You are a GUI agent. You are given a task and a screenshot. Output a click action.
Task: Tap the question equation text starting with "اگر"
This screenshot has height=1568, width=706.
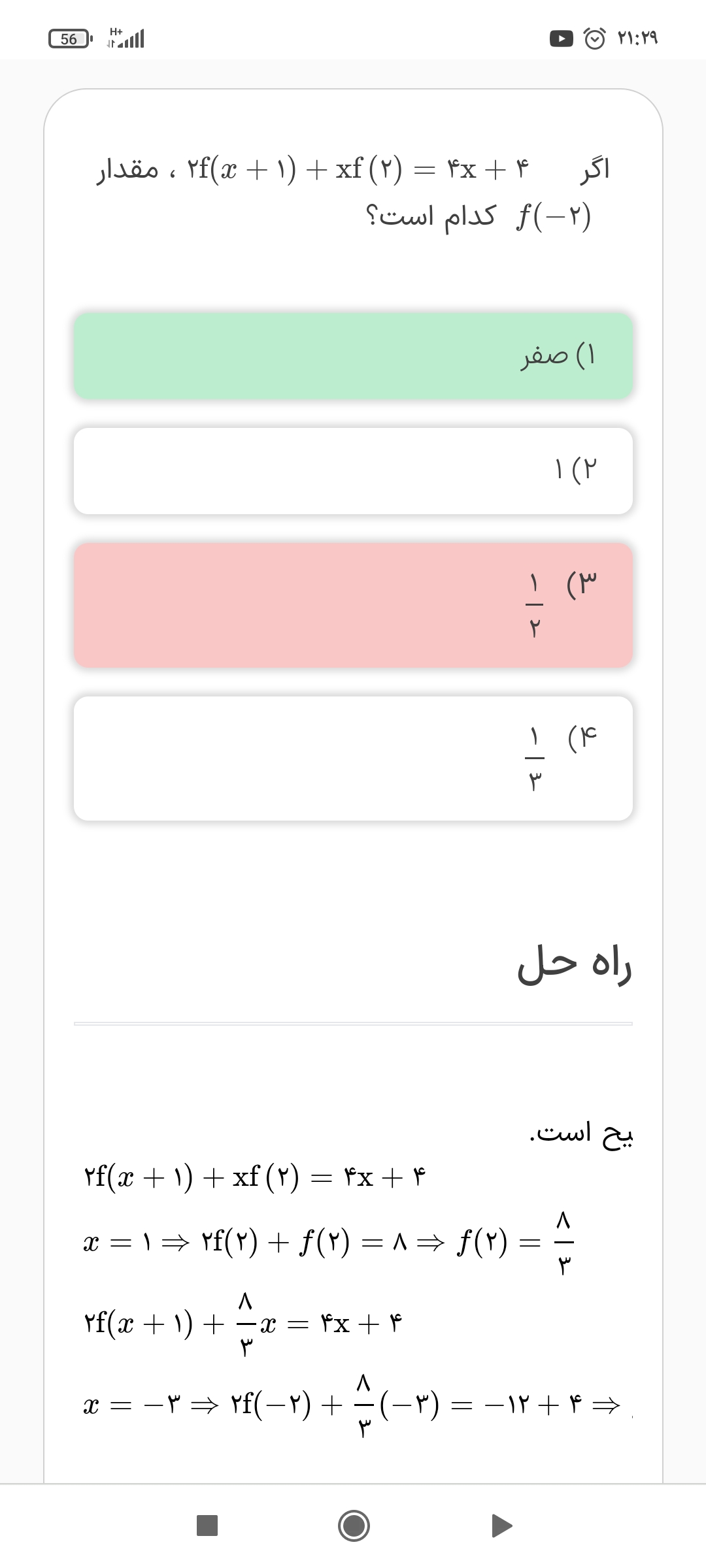pos(353,170)
